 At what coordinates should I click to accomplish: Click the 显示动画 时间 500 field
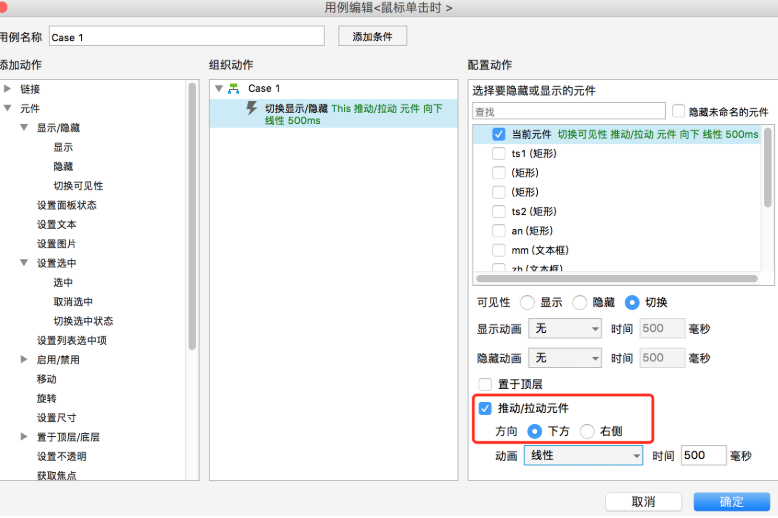coord(662,328)
